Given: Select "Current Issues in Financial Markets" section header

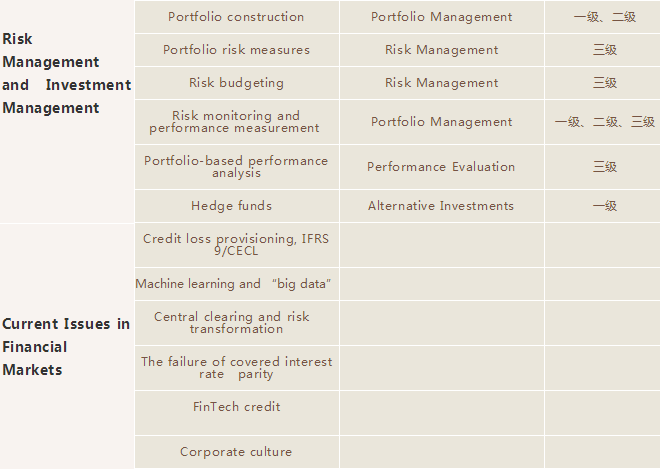Looking at the screenshot, I should tap(66, 347).
